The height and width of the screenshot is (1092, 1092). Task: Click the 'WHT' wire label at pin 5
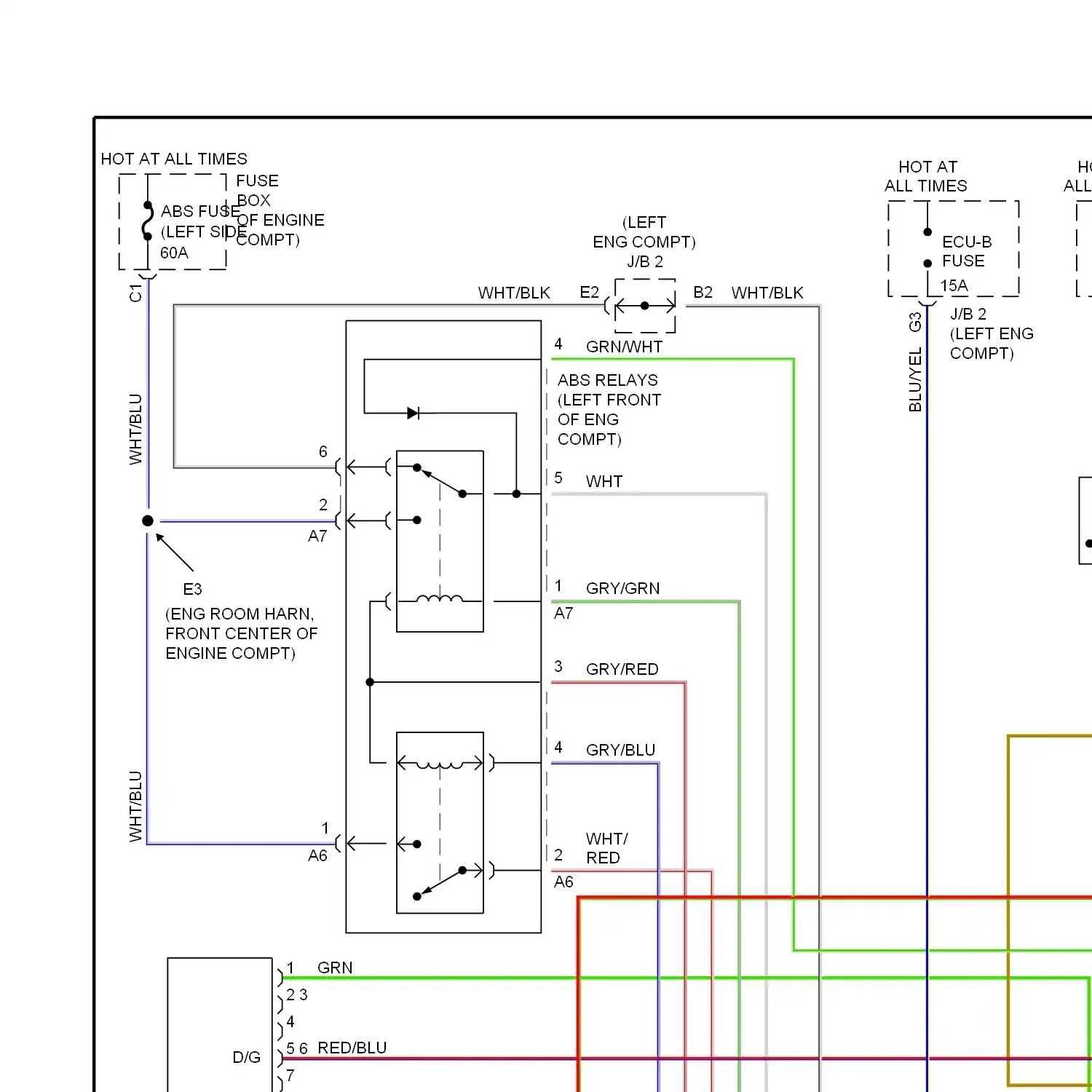(604, 481)
